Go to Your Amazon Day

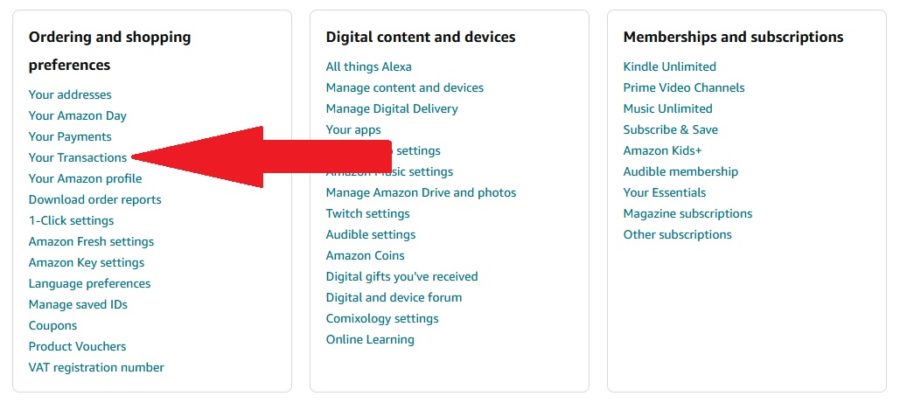pos(77,116)
